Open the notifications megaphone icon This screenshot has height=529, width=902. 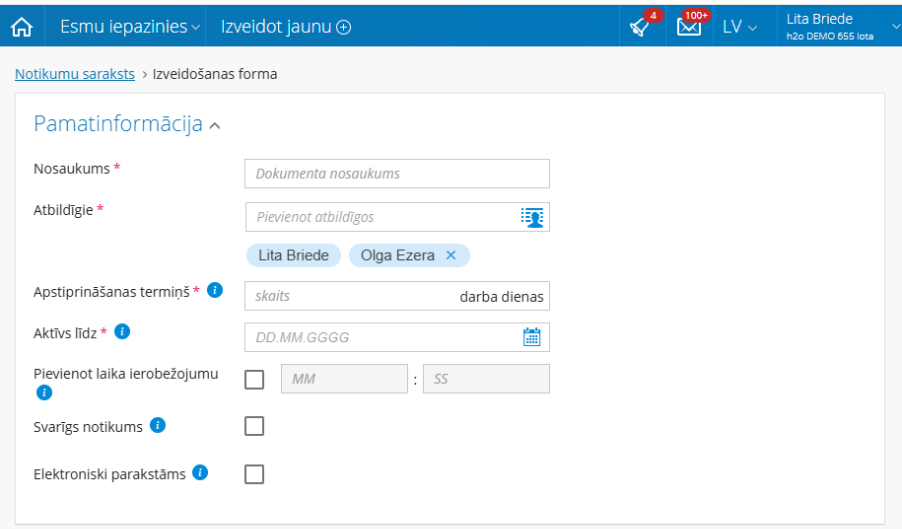640,27
